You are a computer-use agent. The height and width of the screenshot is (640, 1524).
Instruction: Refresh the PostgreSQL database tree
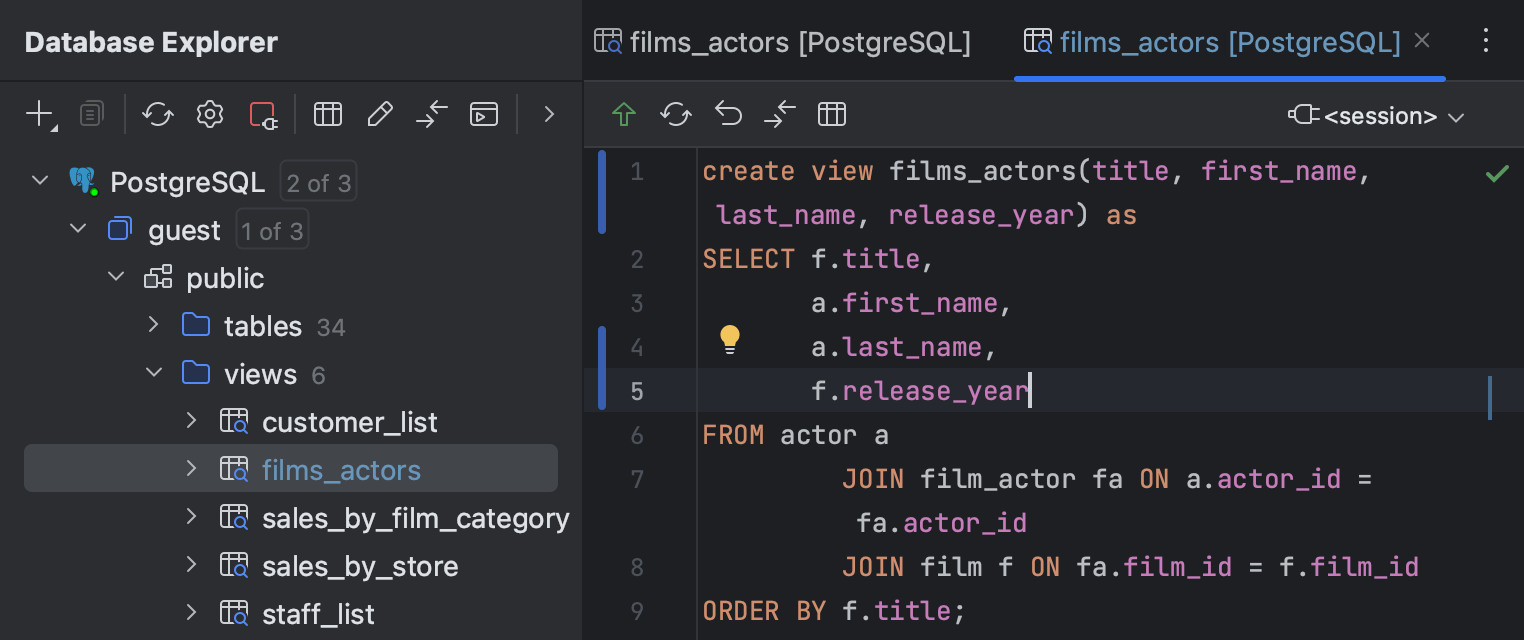pos(157,114)
